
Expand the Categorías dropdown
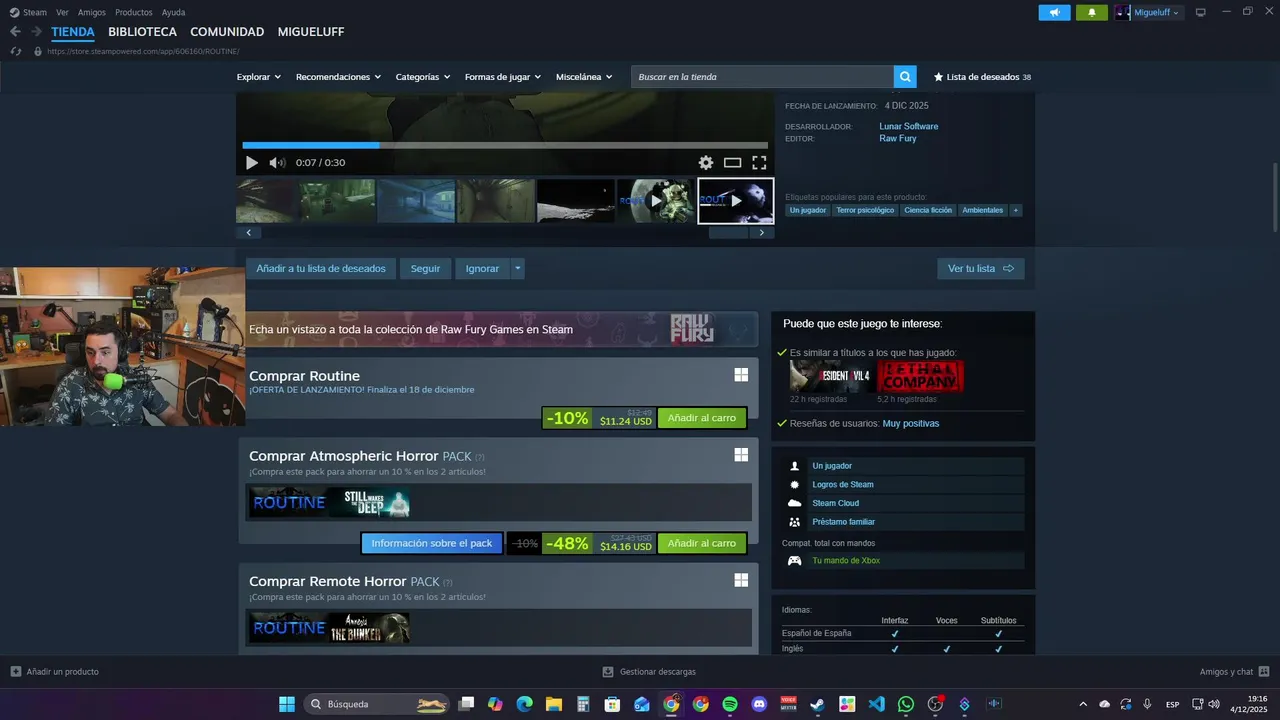[x=422, y=77]
